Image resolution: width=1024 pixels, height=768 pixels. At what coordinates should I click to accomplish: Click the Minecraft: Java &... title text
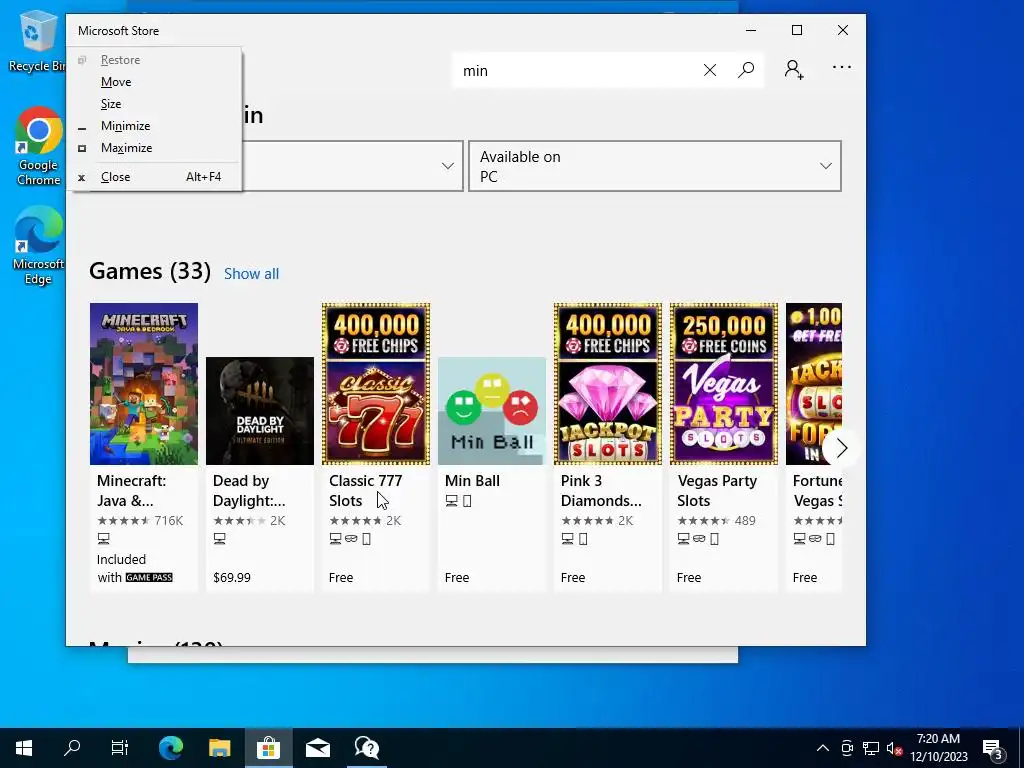tap(131, 490)
